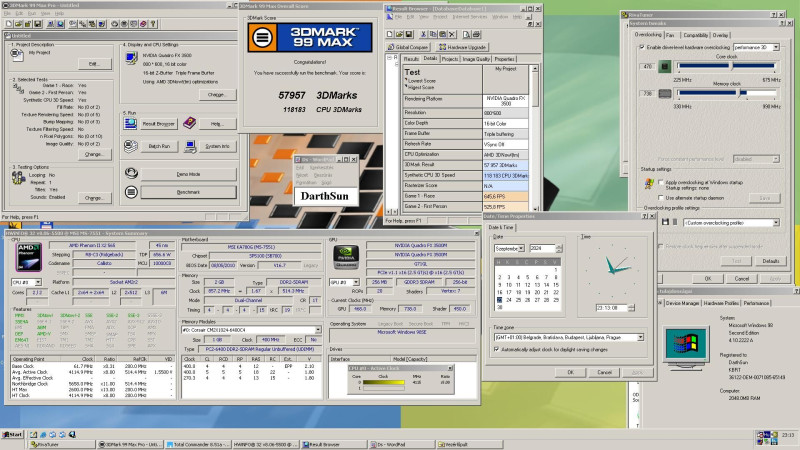Click the Total Commander taskbar button
This screenshot has height=450, width=800.
pyautogui.click(x=198, y=444)
